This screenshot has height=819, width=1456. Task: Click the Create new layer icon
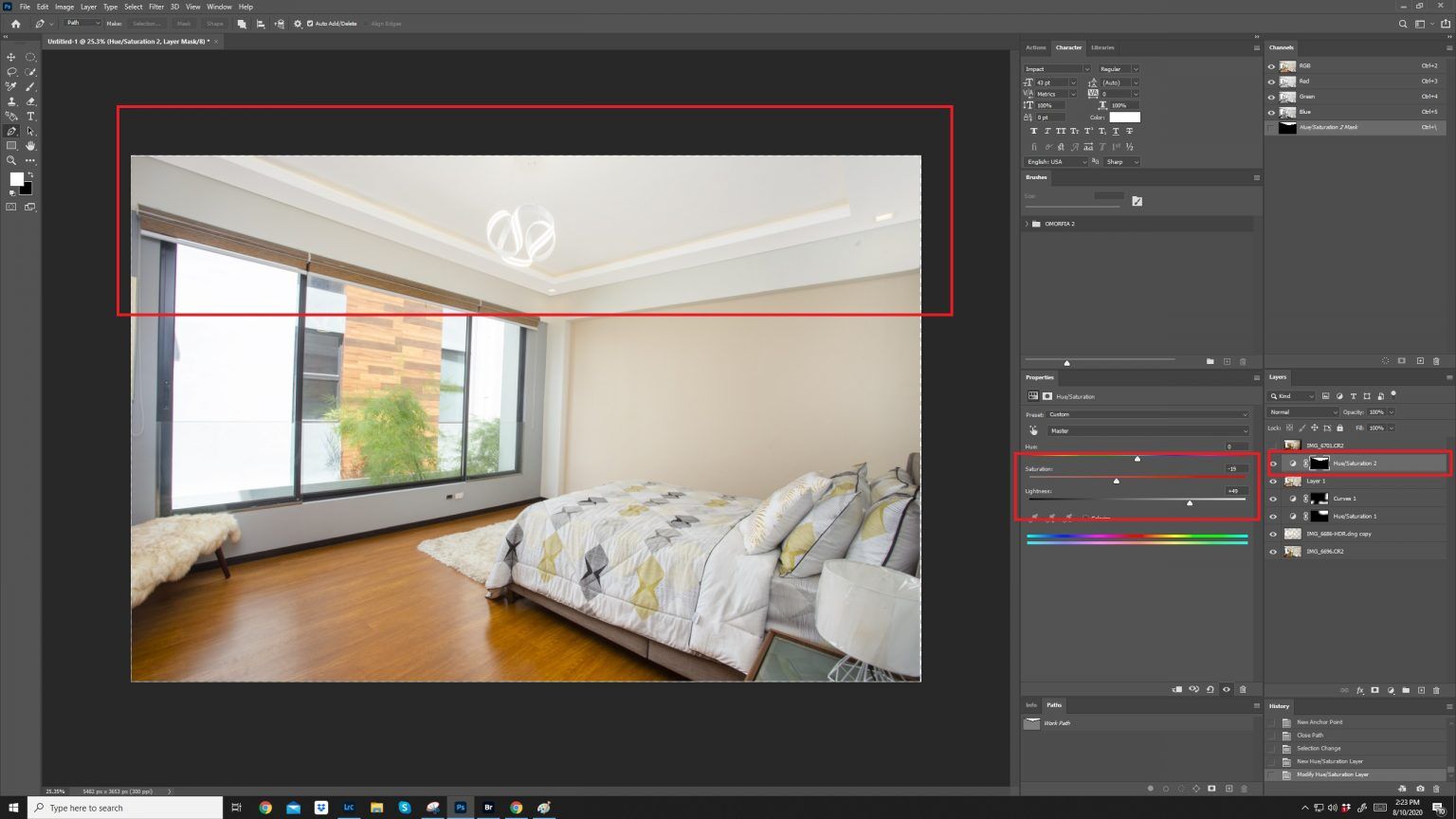click(1421, 690)
